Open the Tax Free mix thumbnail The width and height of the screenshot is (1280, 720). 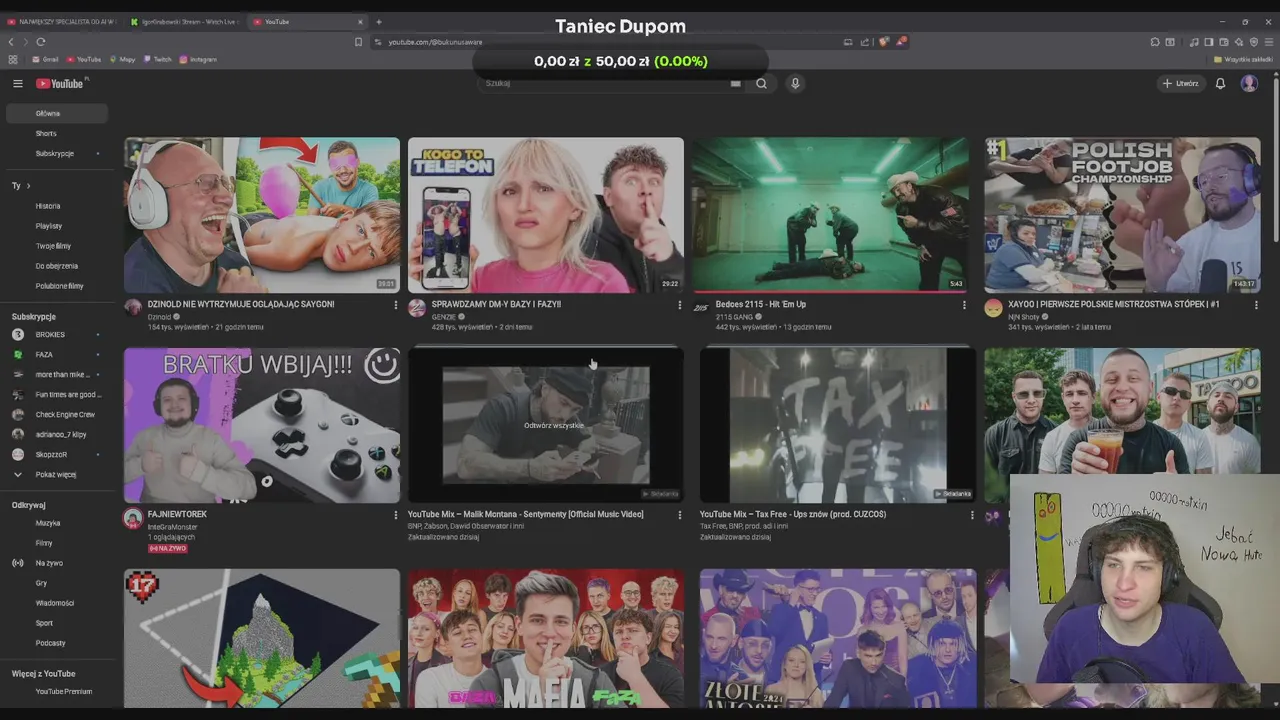tap(838, 425)
